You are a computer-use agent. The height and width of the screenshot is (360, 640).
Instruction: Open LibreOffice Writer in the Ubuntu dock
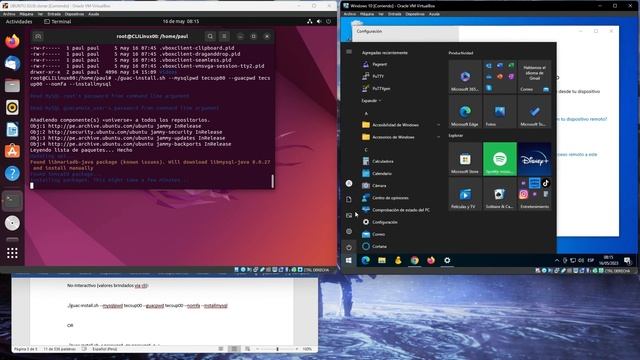point(12,129)
